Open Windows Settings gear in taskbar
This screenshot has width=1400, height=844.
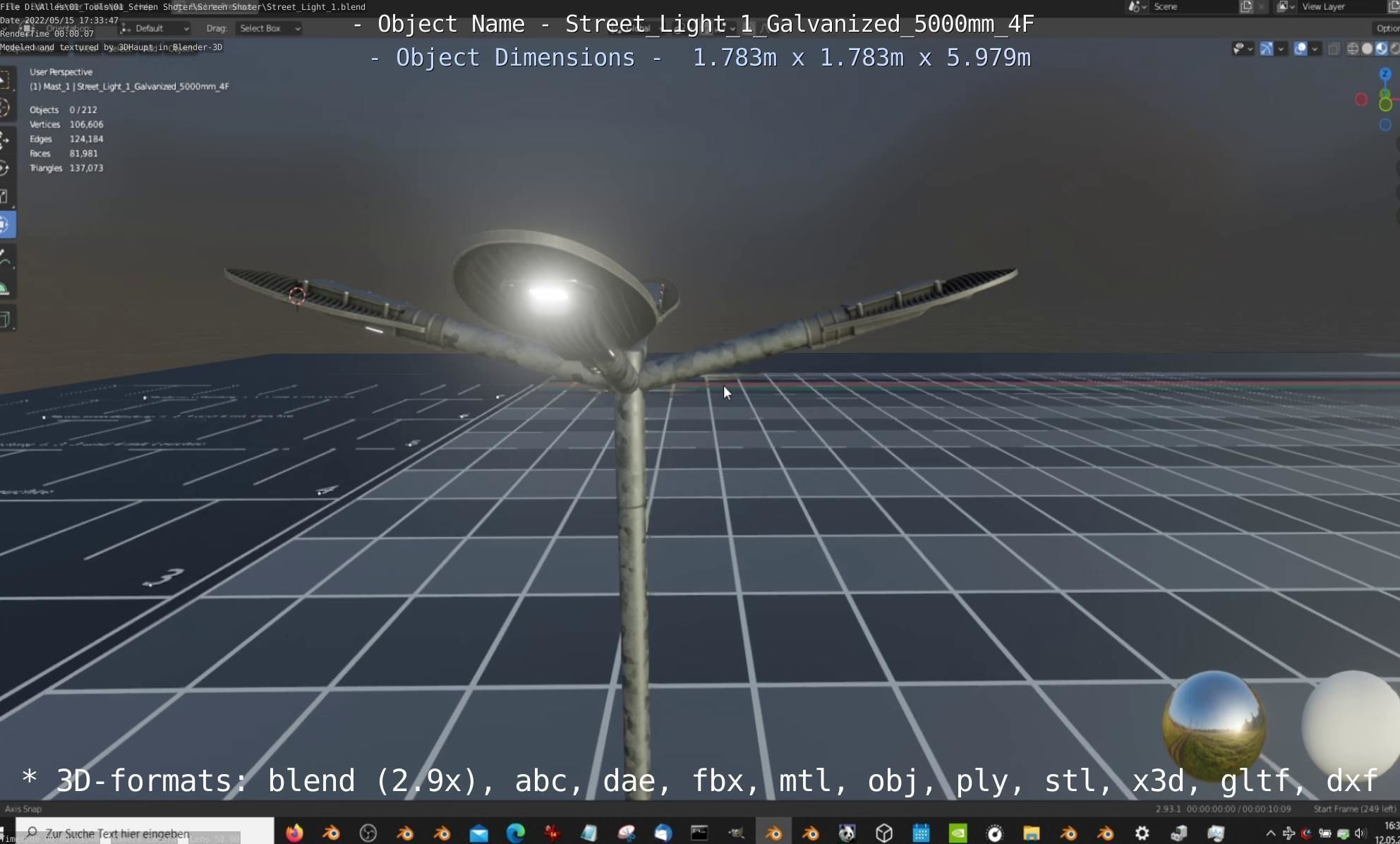1142,833
